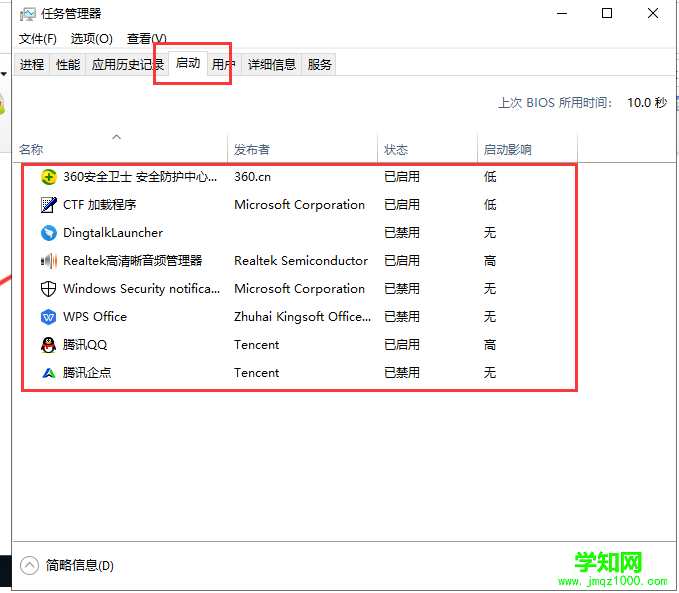Minimize the Task Manager window

(562, 13)
